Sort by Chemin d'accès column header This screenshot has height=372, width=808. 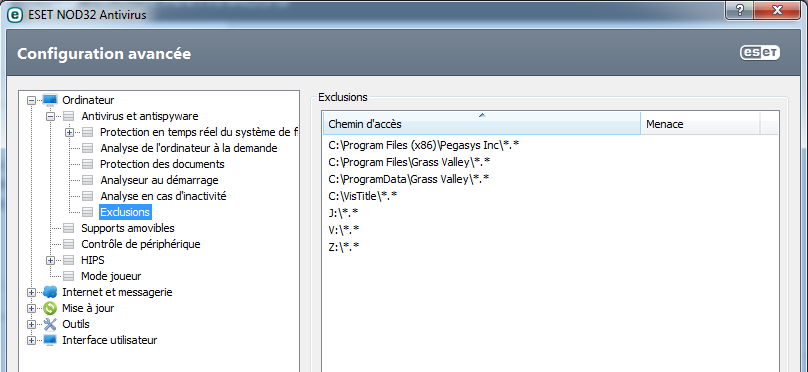482,124
